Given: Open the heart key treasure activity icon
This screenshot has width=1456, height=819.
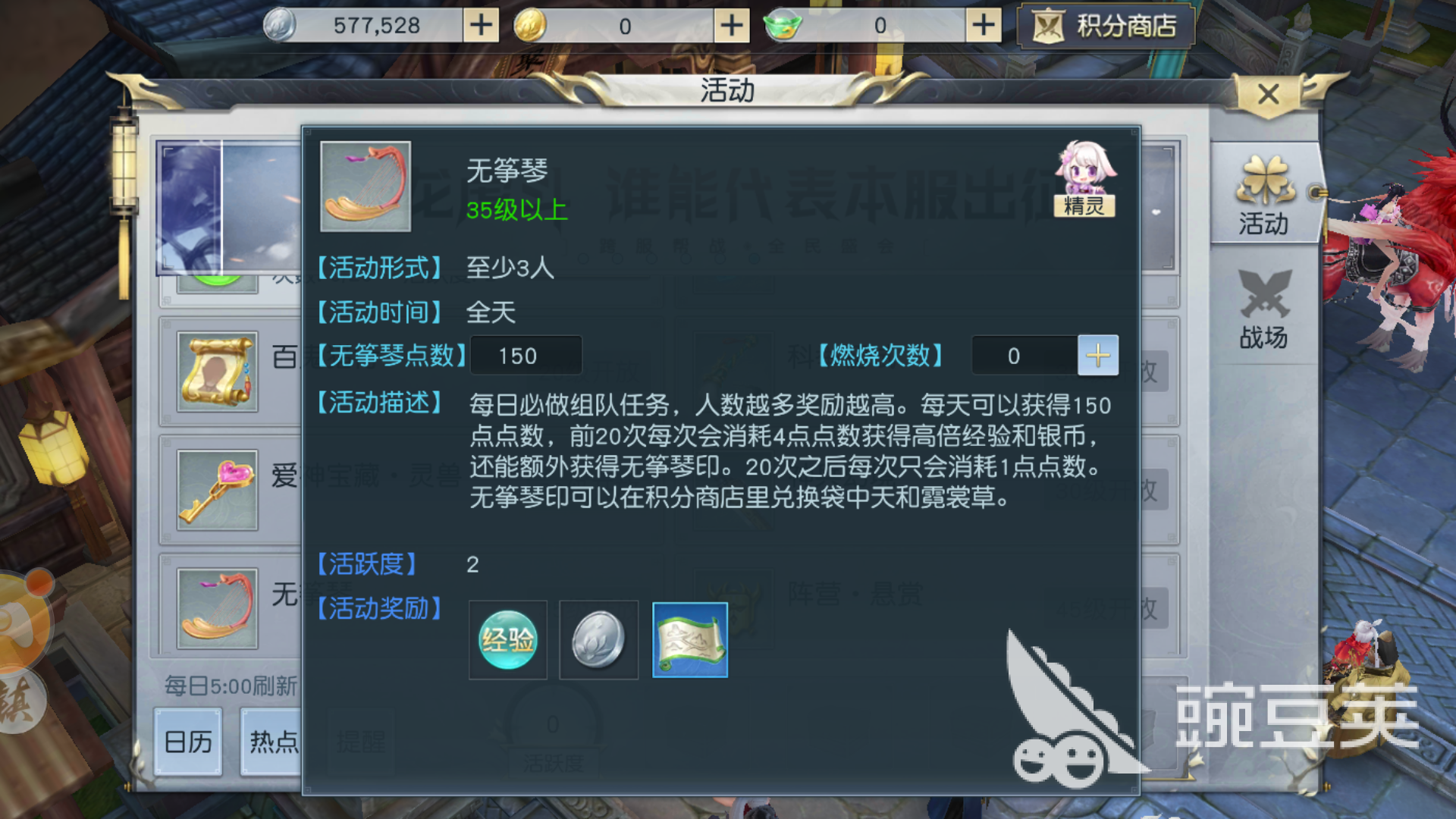Looking at the screenshot, I should [217, 490].
